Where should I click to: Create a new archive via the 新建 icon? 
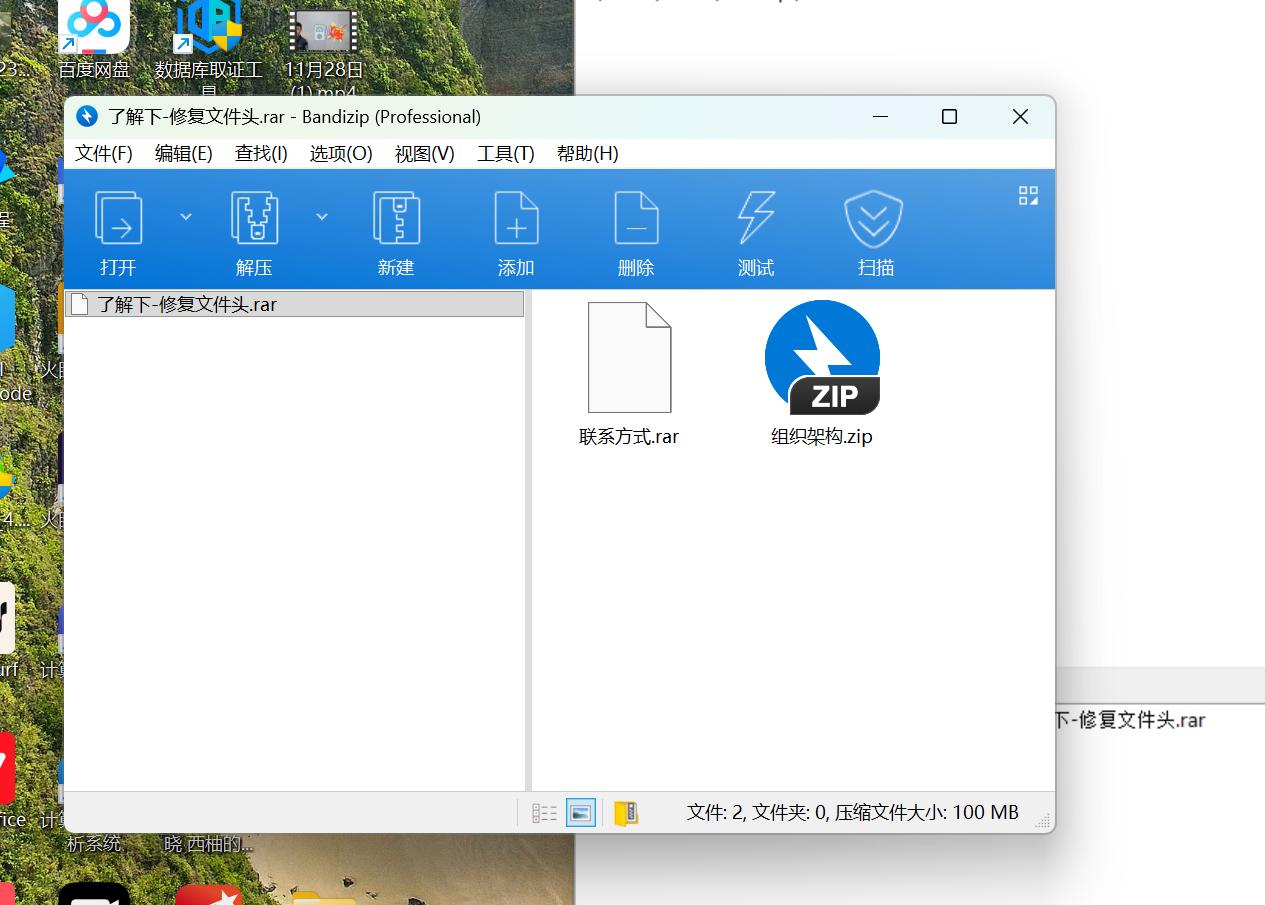click(396, 230)
